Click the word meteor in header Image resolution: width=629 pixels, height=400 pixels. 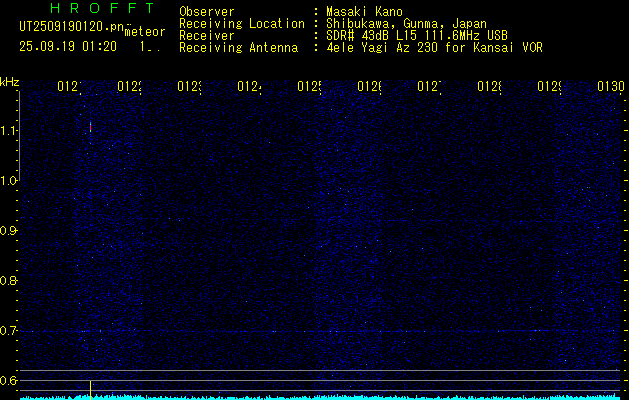coord(145,32)
